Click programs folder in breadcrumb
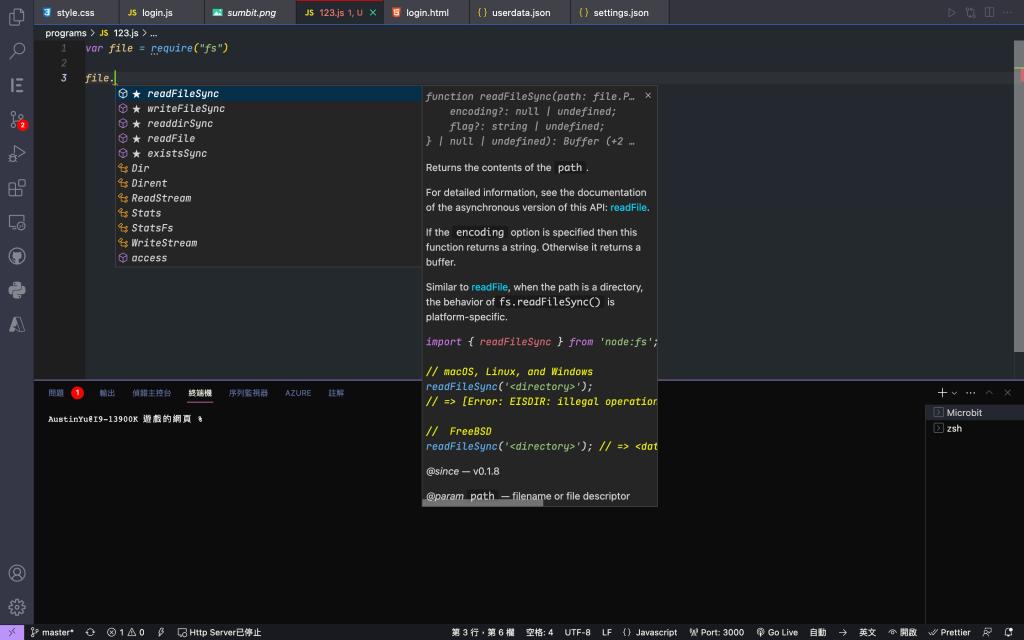This screenshot has width=1024, height=640. tap(65, 33)
